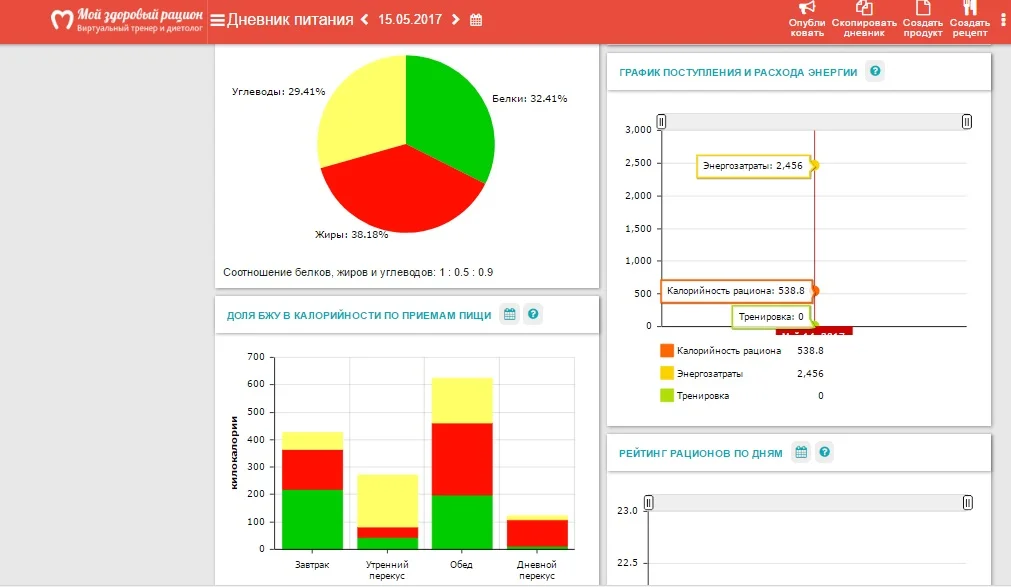Go to next day arrow

[x=456, y=20]
